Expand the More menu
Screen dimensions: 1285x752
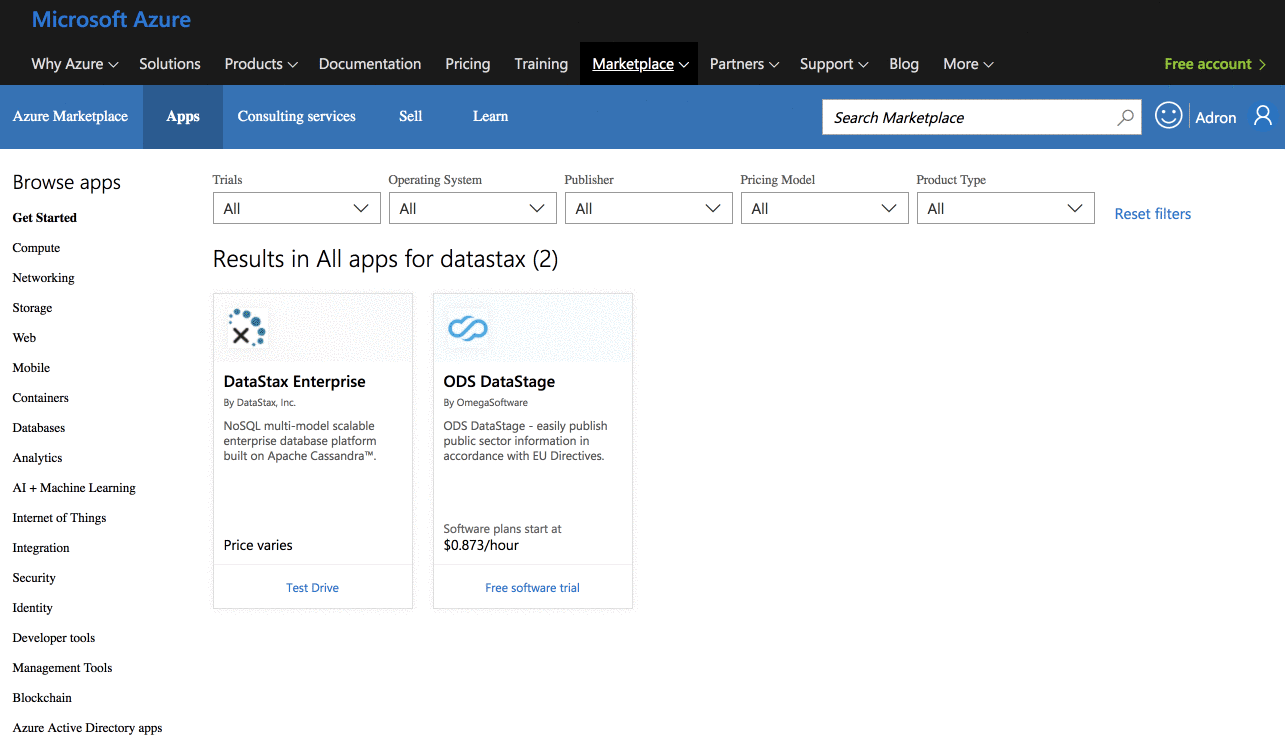(968, 64)
